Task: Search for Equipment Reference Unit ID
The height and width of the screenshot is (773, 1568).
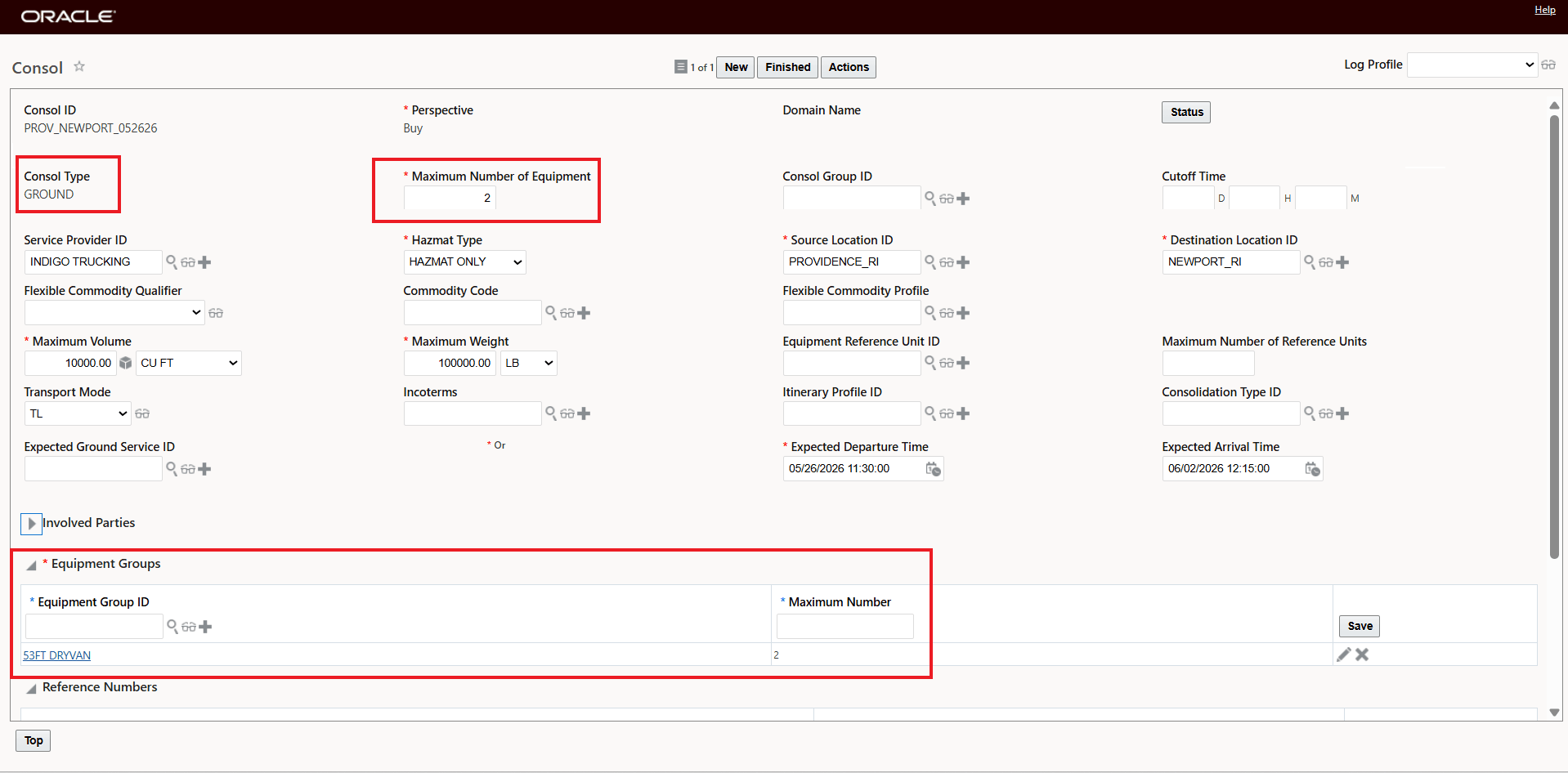Action: (x=930, y=362)
